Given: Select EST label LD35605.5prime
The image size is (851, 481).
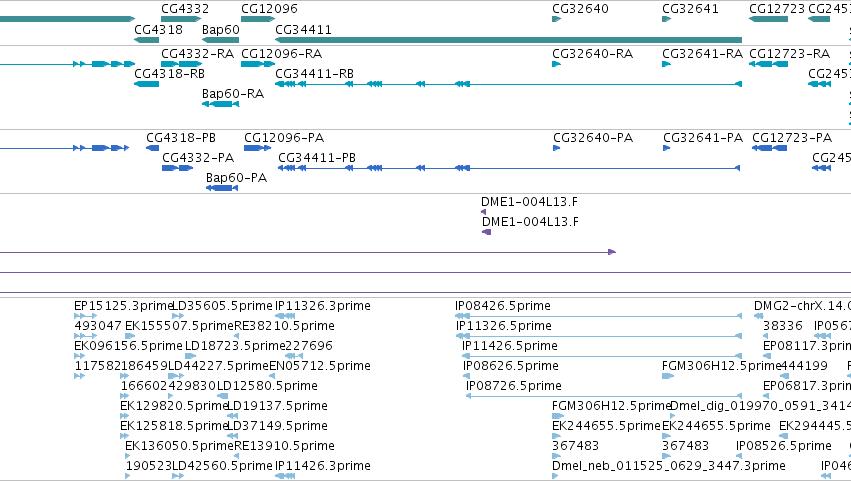Looking at the screenshot, I should (x=222, y=306).
